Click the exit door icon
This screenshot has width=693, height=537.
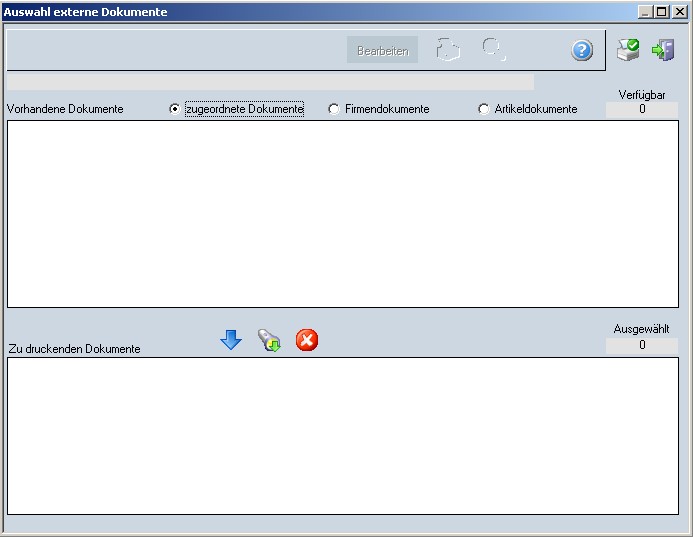point(662,49)
